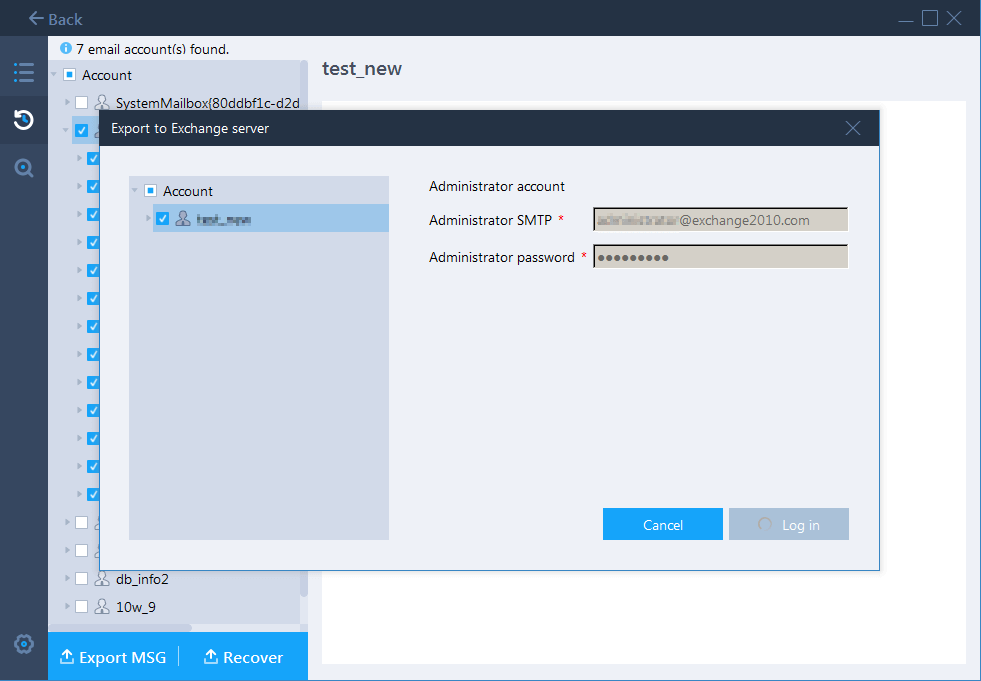Uncheck the selected mailbox in dialog
Screen dimensions: 981x681
pos(163,219)
